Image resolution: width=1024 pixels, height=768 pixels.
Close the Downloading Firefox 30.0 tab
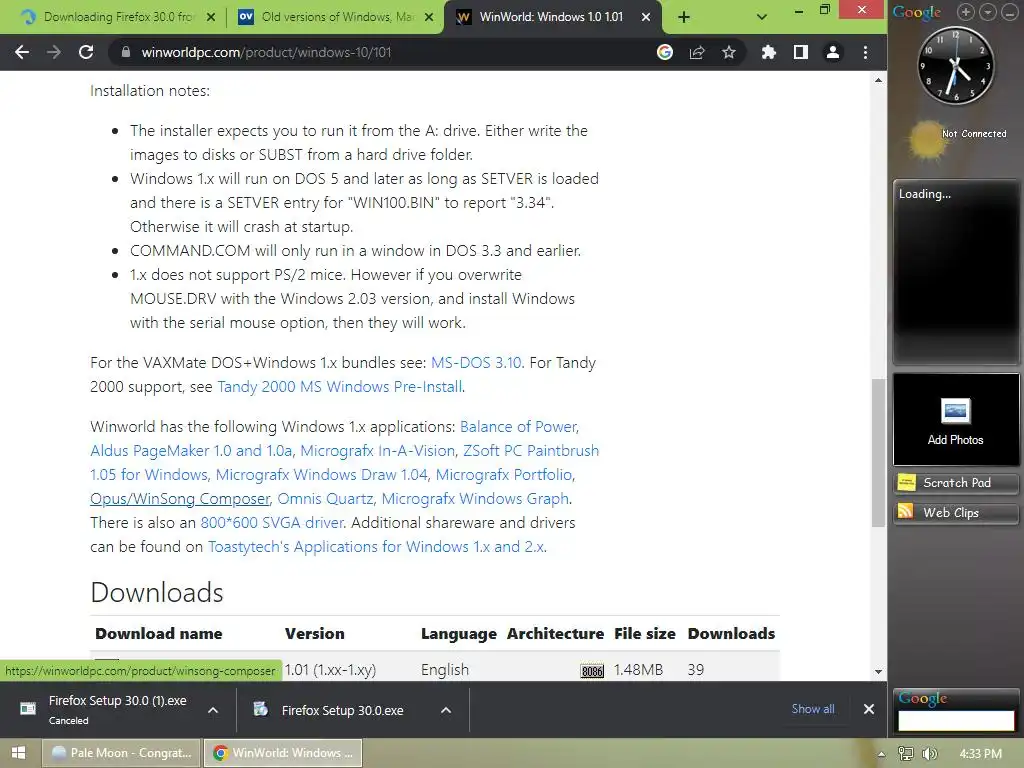tap(210, 17)
